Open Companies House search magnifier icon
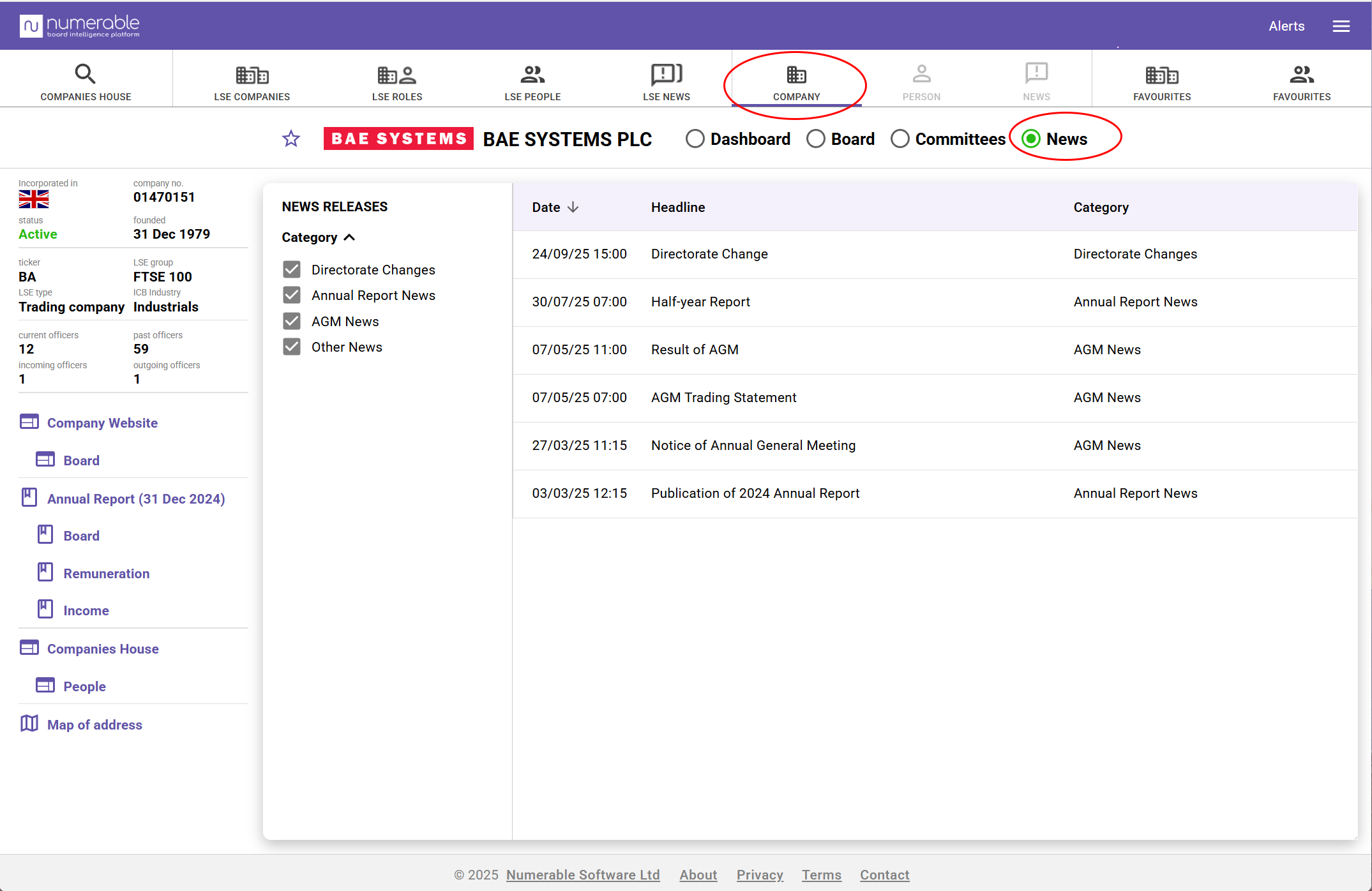Screen dimensions: 1372x891 coord(85,74)
